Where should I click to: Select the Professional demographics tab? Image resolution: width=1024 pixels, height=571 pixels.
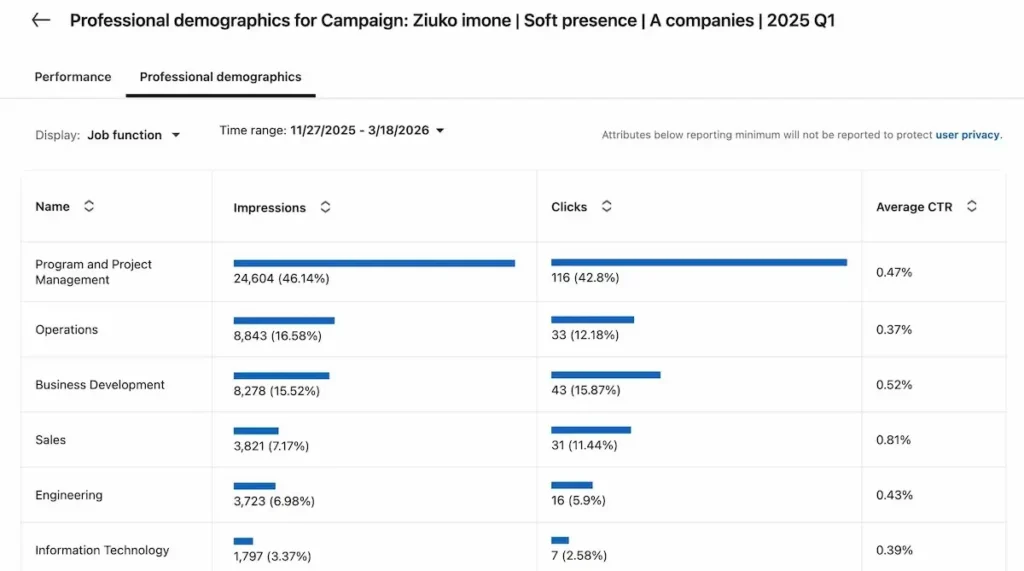pyautogui.click(x=220, y=77)
